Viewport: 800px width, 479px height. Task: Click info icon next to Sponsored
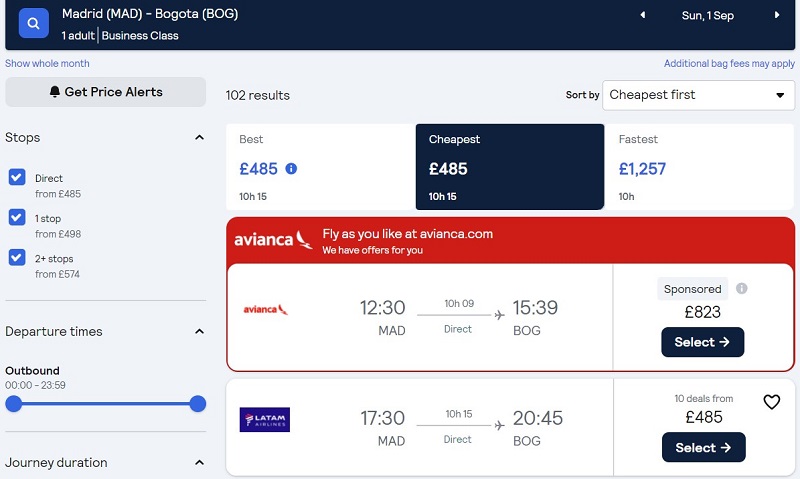pos(741,288)
